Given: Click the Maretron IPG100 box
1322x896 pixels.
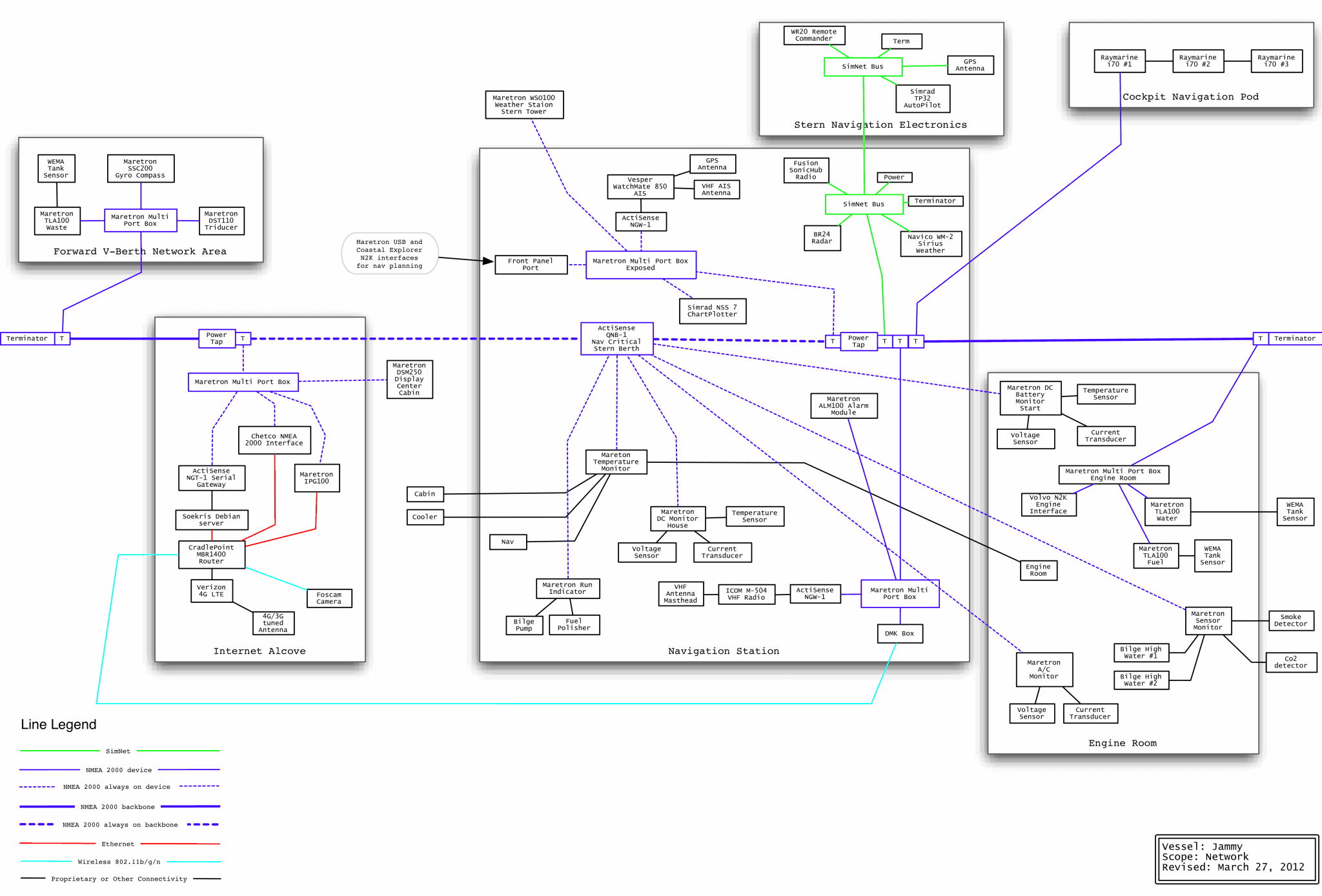Looking at the screenshot, I should [317, 478].
